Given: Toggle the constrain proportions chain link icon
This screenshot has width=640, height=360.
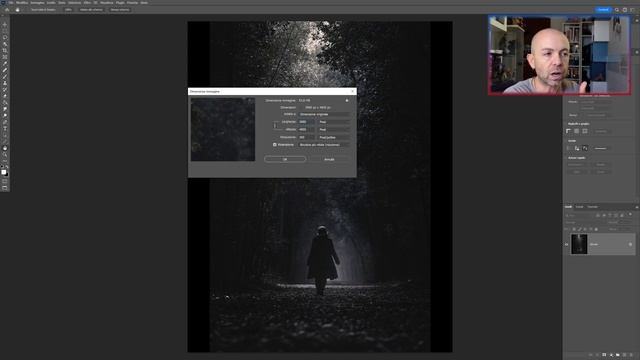Looking at the screenshot, I should point(276,126).
